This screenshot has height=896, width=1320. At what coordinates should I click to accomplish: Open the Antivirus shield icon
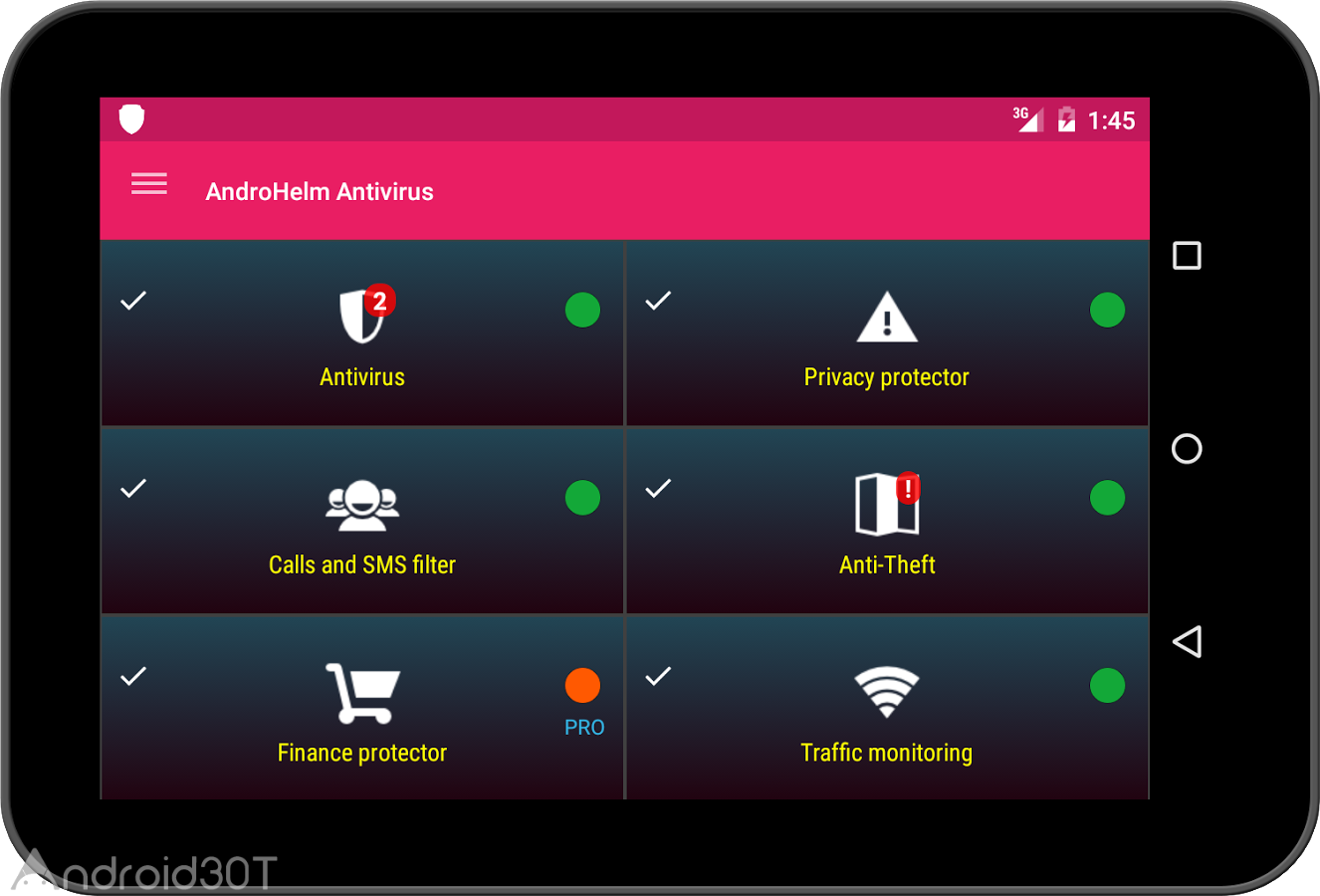pyautogui.click(x=364, y=315)
